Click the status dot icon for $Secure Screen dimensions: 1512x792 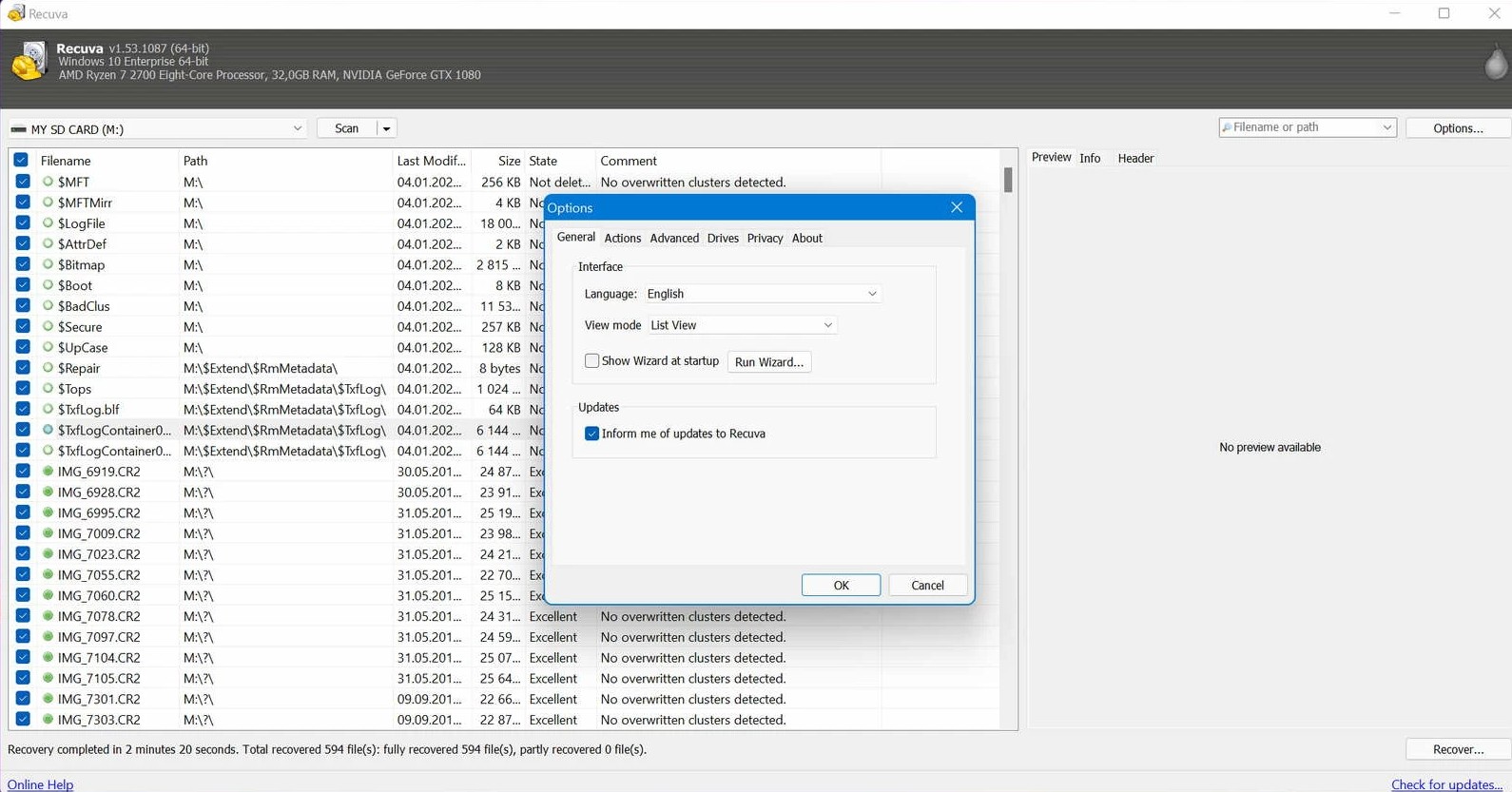click(x=48, y=327)
